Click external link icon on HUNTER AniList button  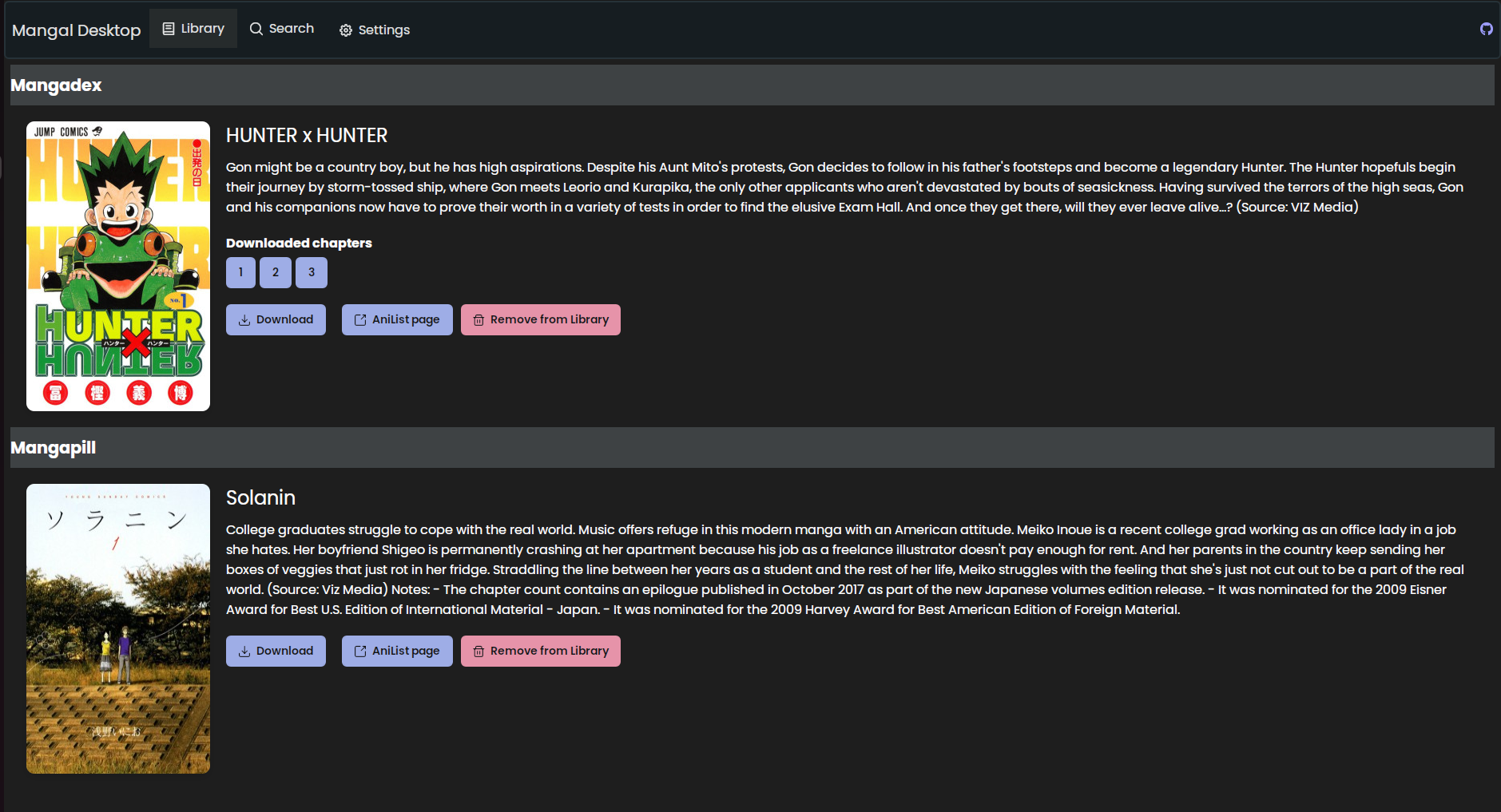pos(360,320)
